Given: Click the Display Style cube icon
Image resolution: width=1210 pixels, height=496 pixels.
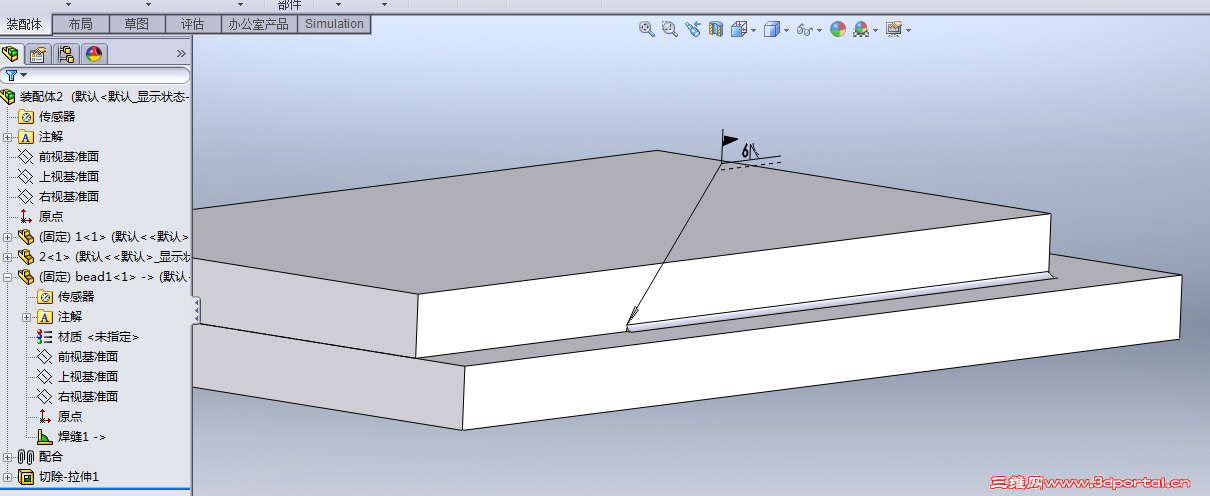Looking at the screenshot, I should 771,30.
